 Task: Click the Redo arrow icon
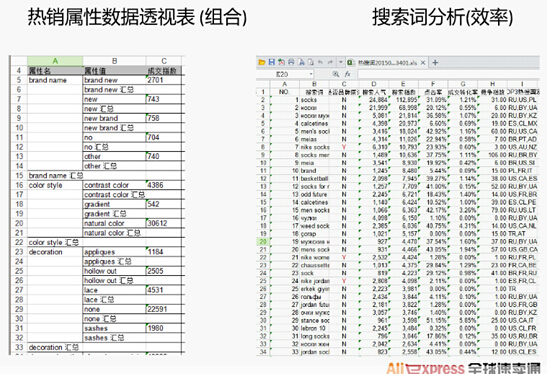point(330,62)
